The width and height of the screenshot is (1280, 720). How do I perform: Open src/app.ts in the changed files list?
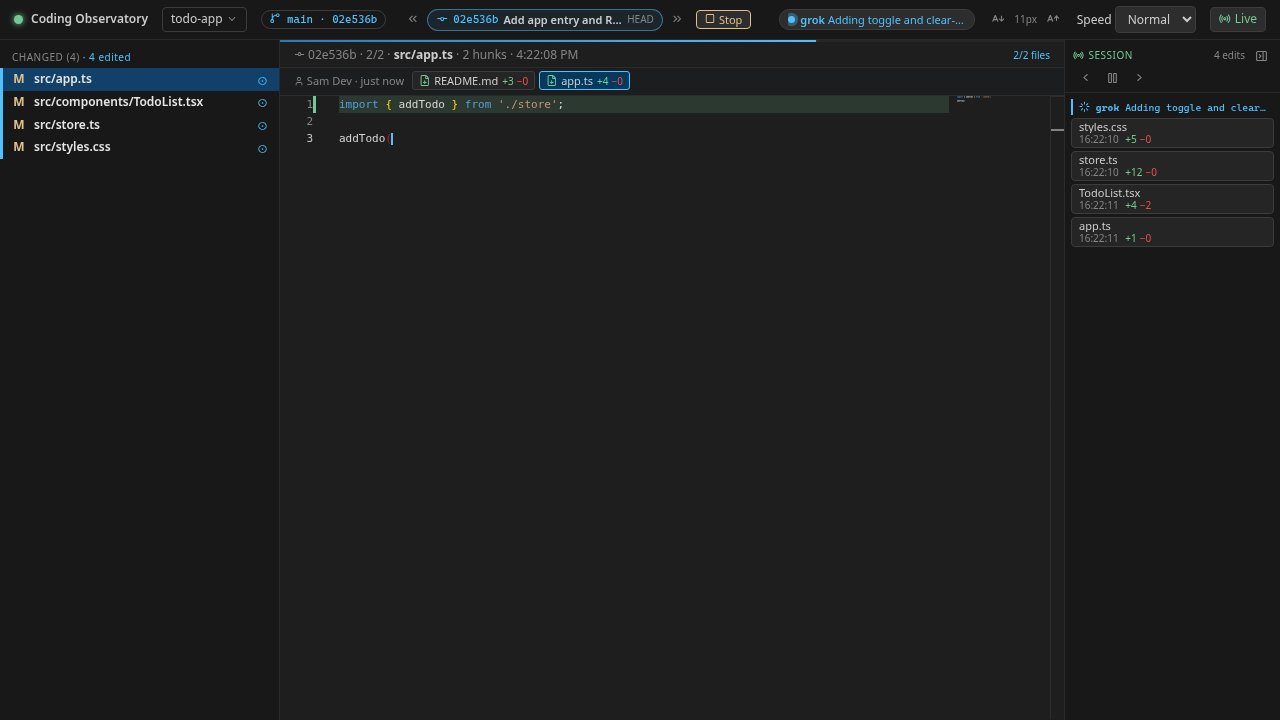point(140,79)
